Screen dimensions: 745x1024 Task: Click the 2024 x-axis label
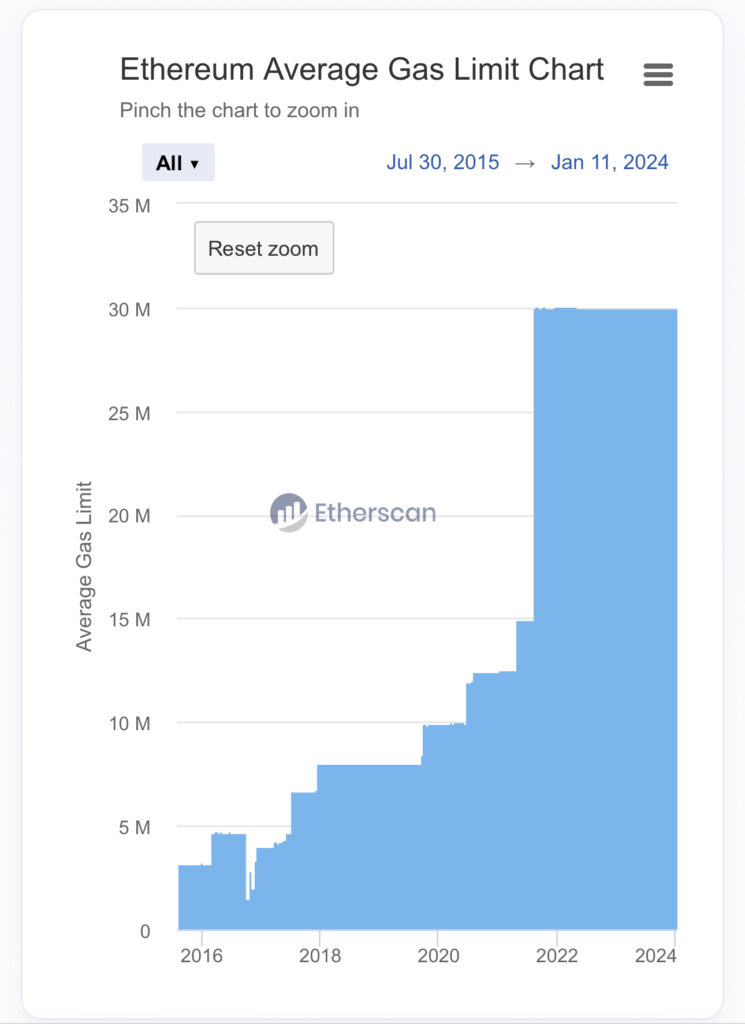[x=656, y=955]
